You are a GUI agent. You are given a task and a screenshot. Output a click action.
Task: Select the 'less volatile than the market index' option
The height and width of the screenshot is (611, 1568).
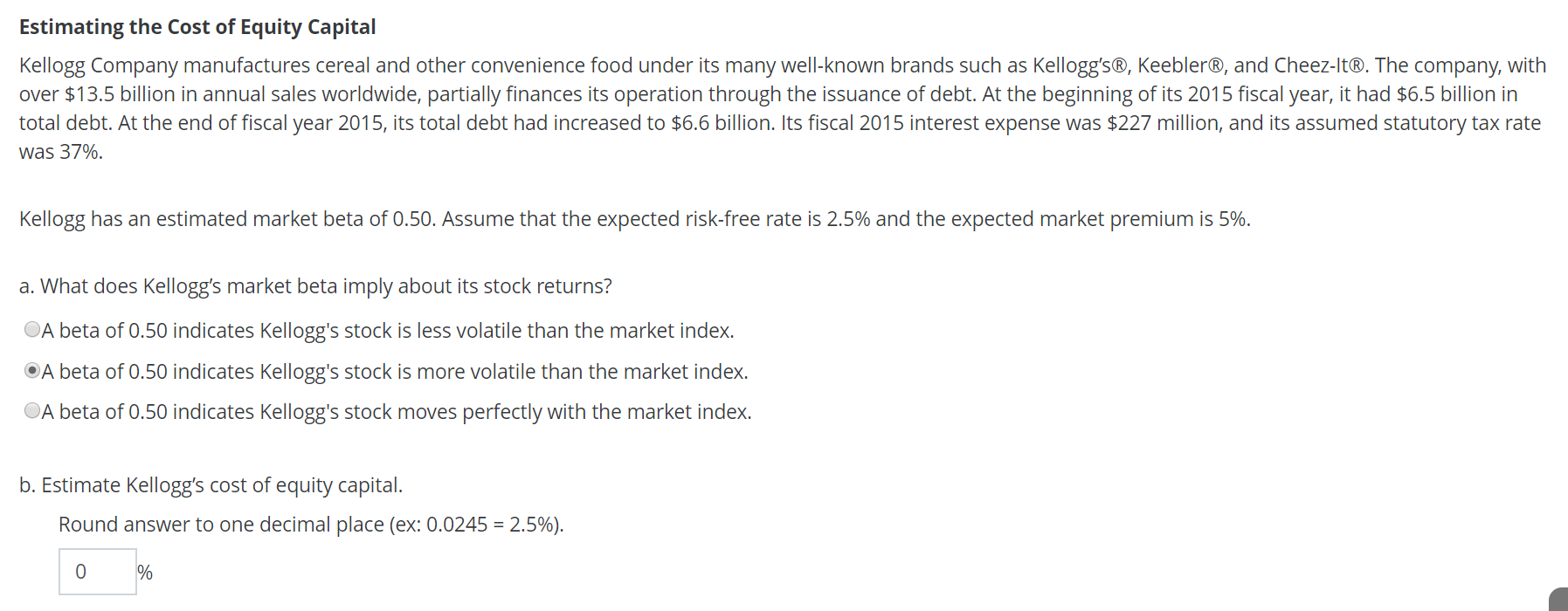pos(31,330)
